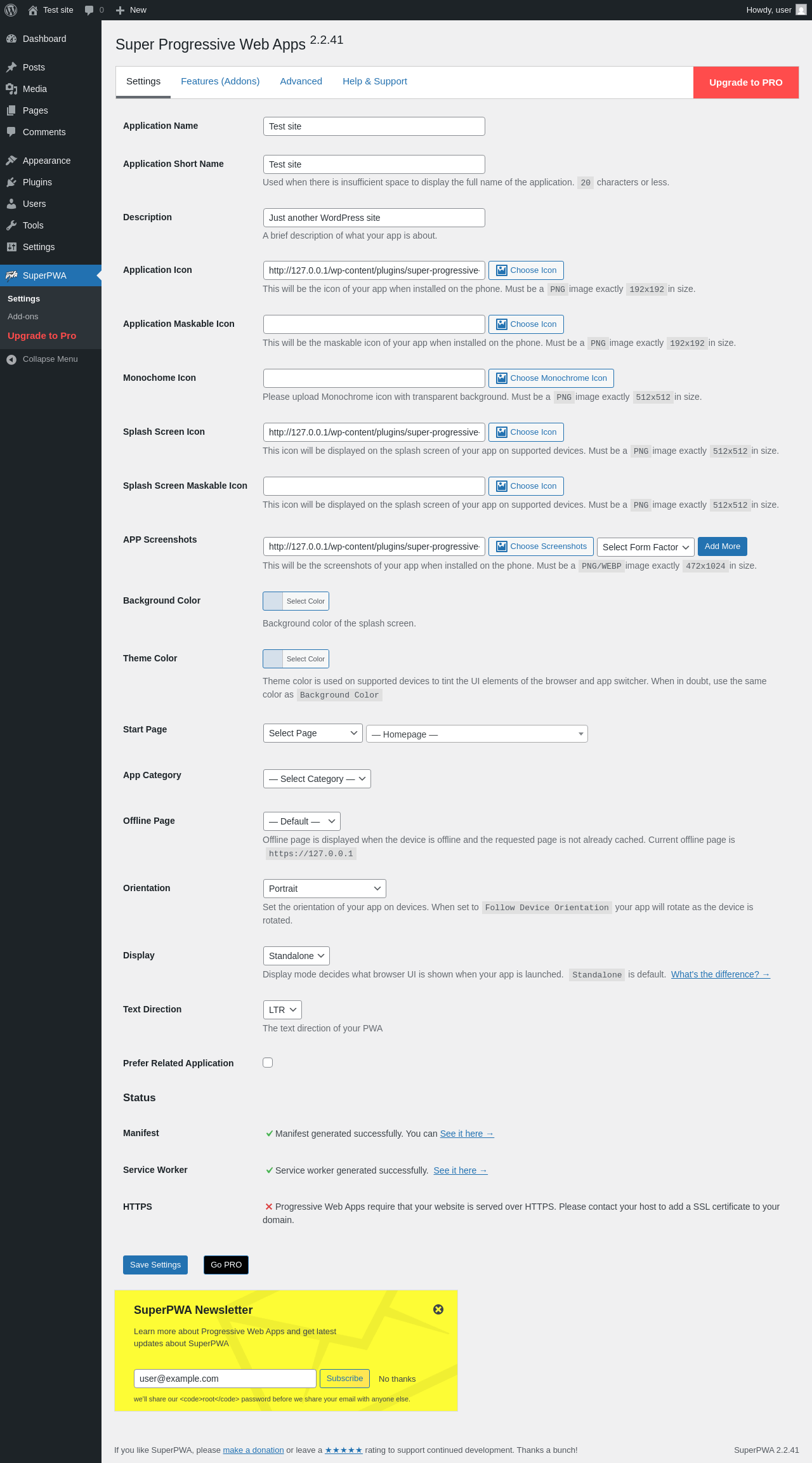This screenshot has height=1463, width=812.
Task: Click the Plugins sidebar icon
Action: (11, 182)
